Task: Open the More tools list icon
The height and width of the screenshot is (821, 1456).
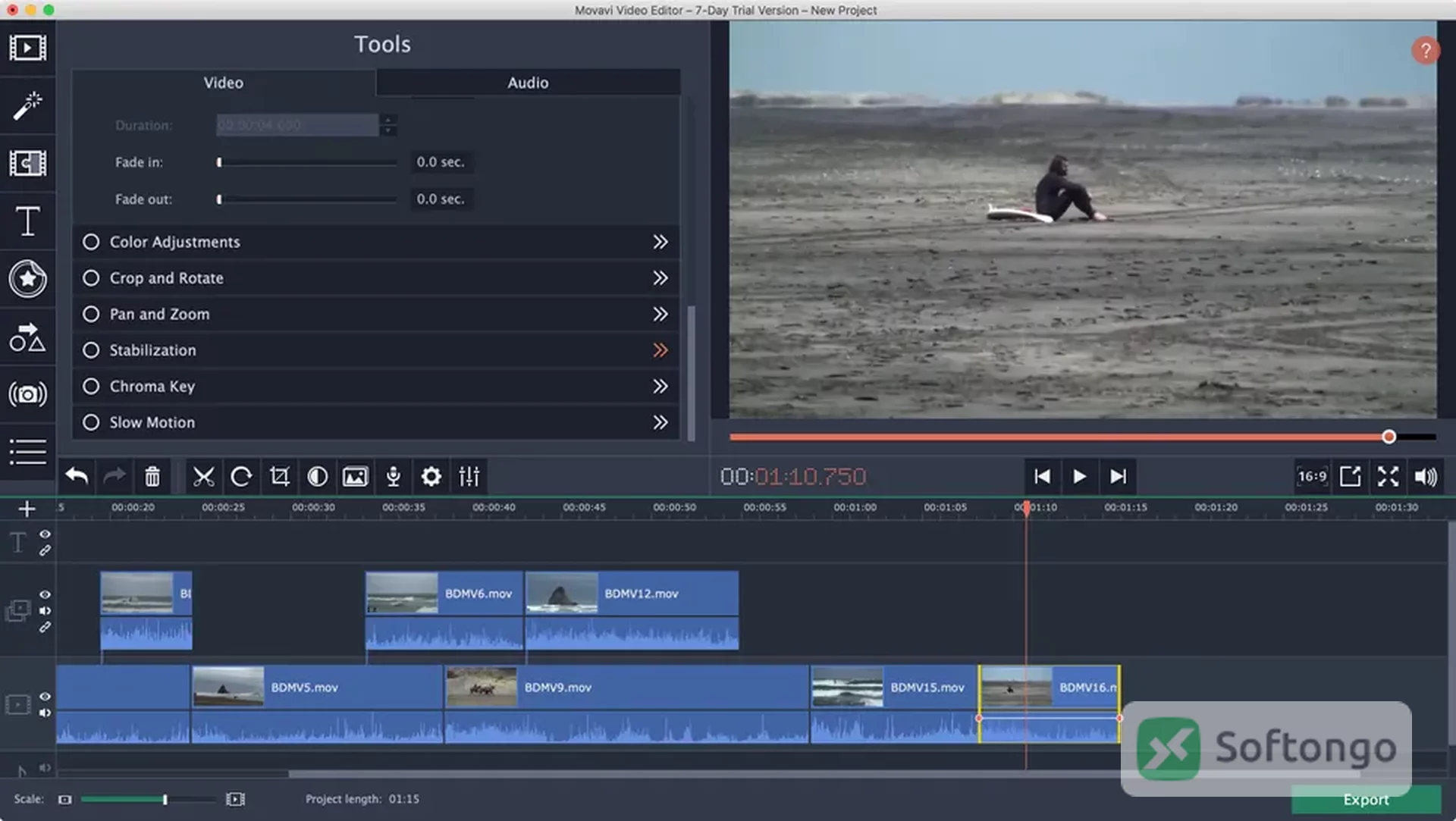Action: (27, 452)
